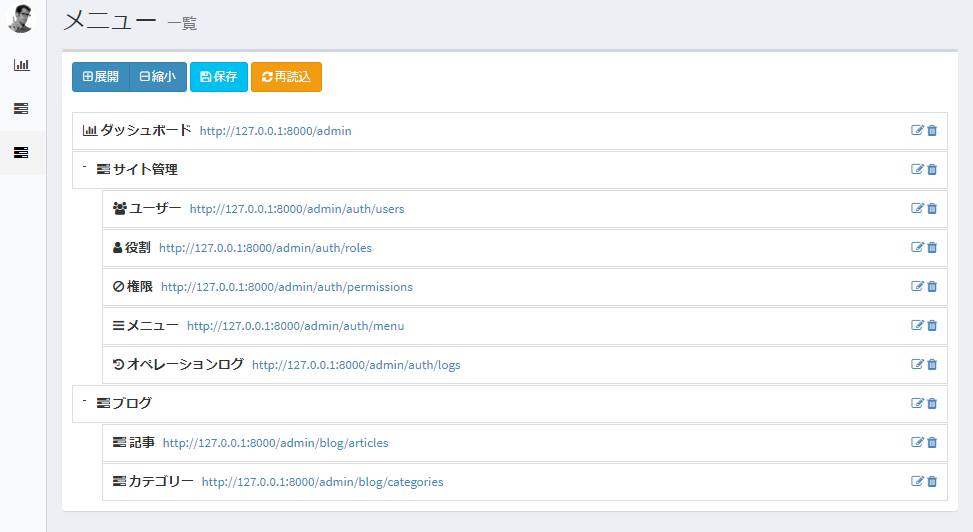Click the edit icon for ダッシュボード row
Image resolution: width=973 pixels, height=532 pixels.
[x=917, y=130]
